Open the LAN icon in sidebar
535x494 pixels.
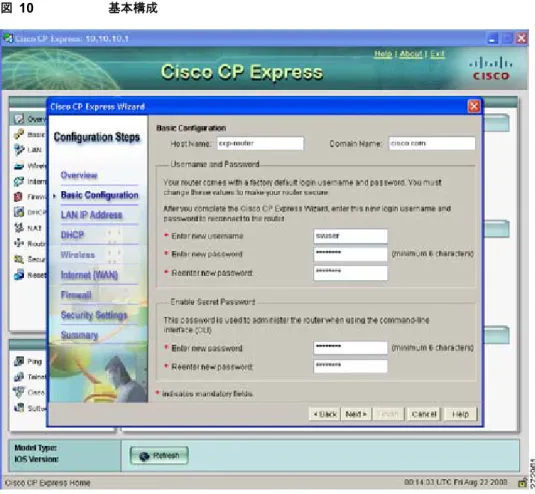[19, 149]
